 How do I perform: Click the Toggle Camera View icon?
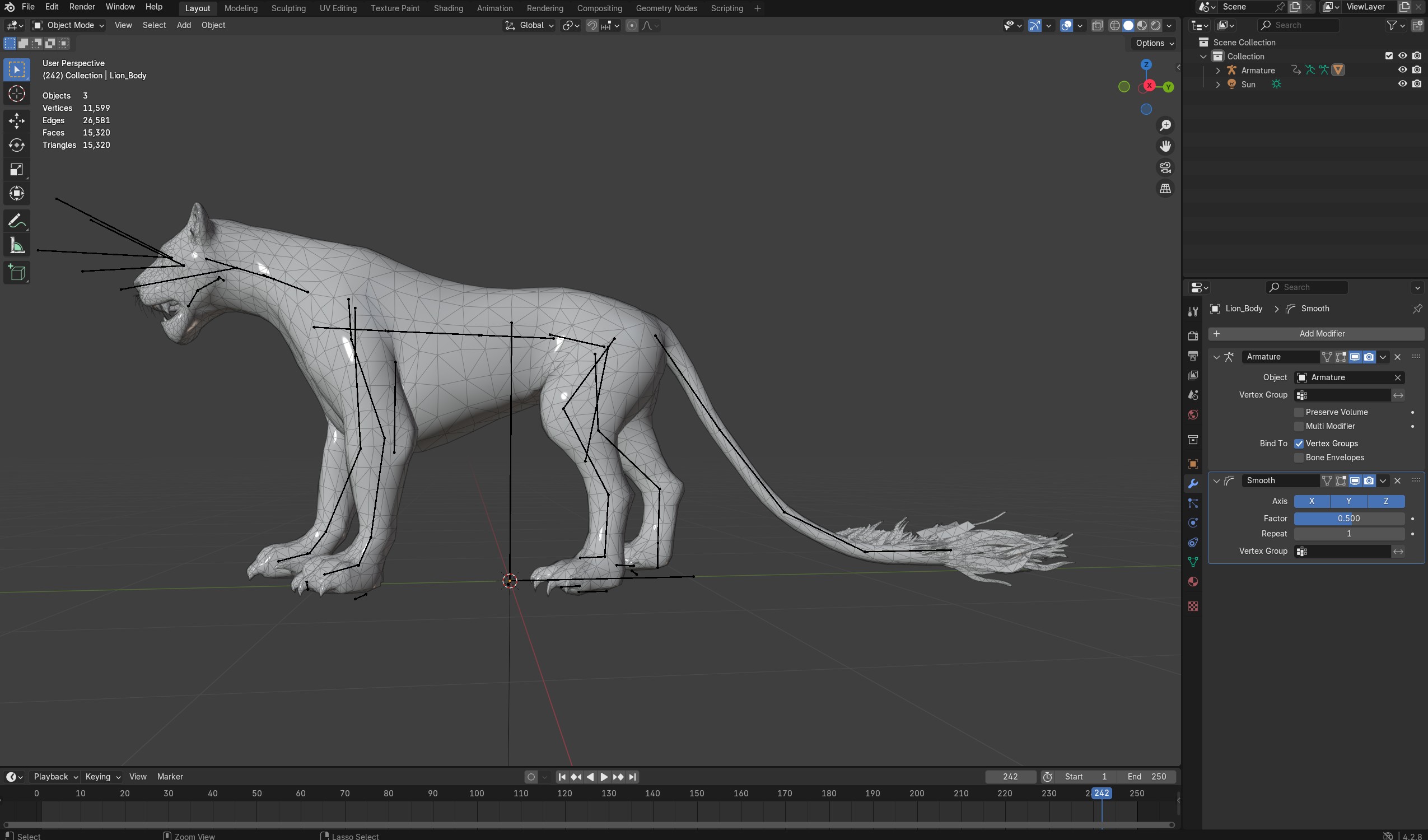tap(1165, 167)
